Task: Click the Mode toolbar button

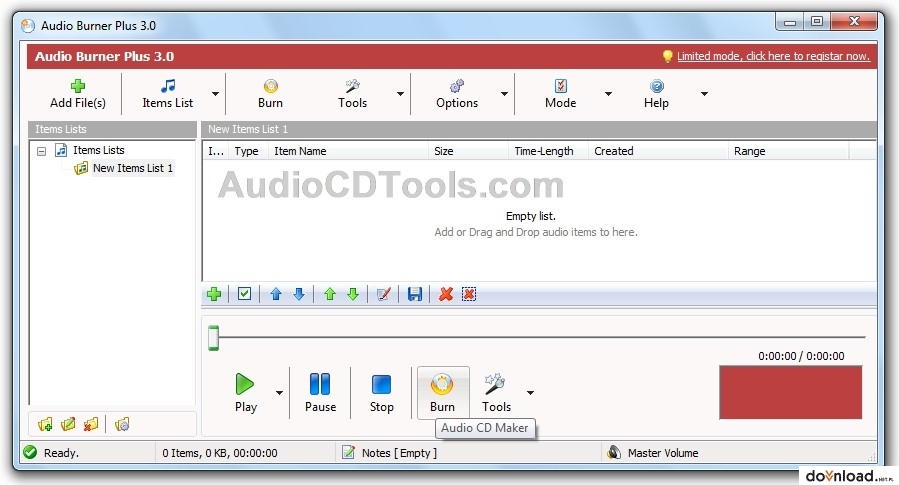Action: 560,94
